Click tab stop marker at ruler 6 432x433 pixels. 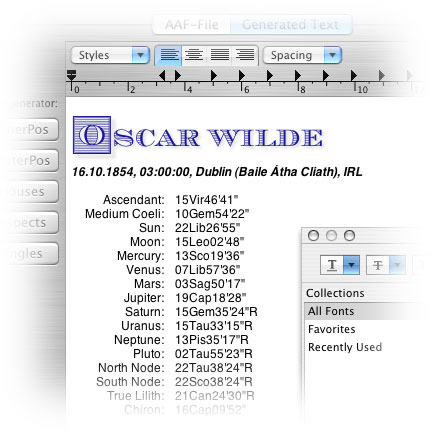242,76
